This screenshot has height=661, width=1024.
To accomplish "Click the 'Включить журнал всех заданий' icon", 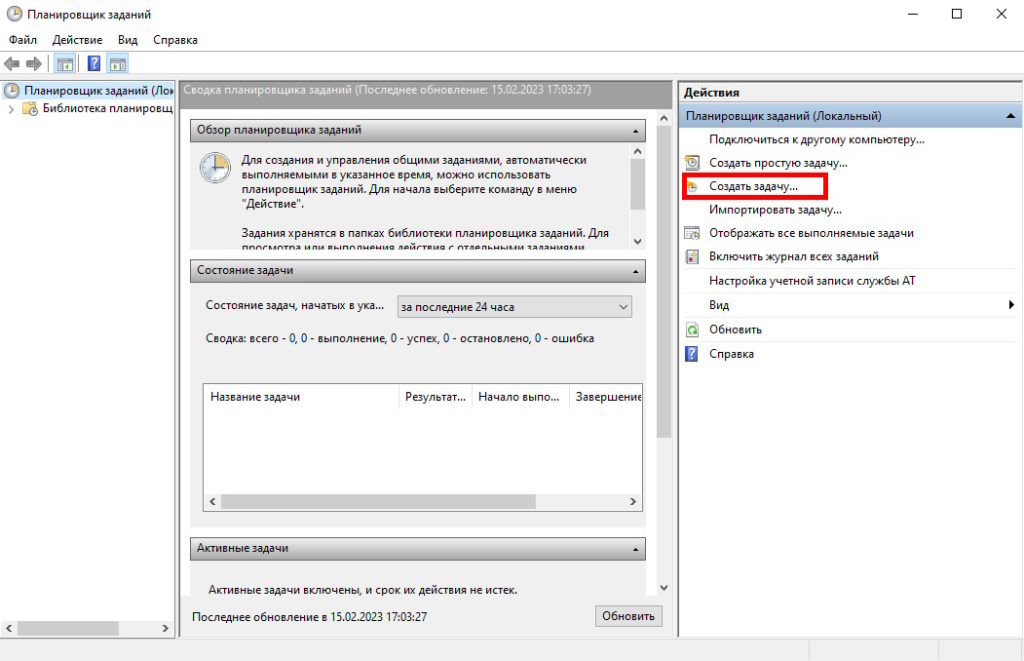I will 691,257.
